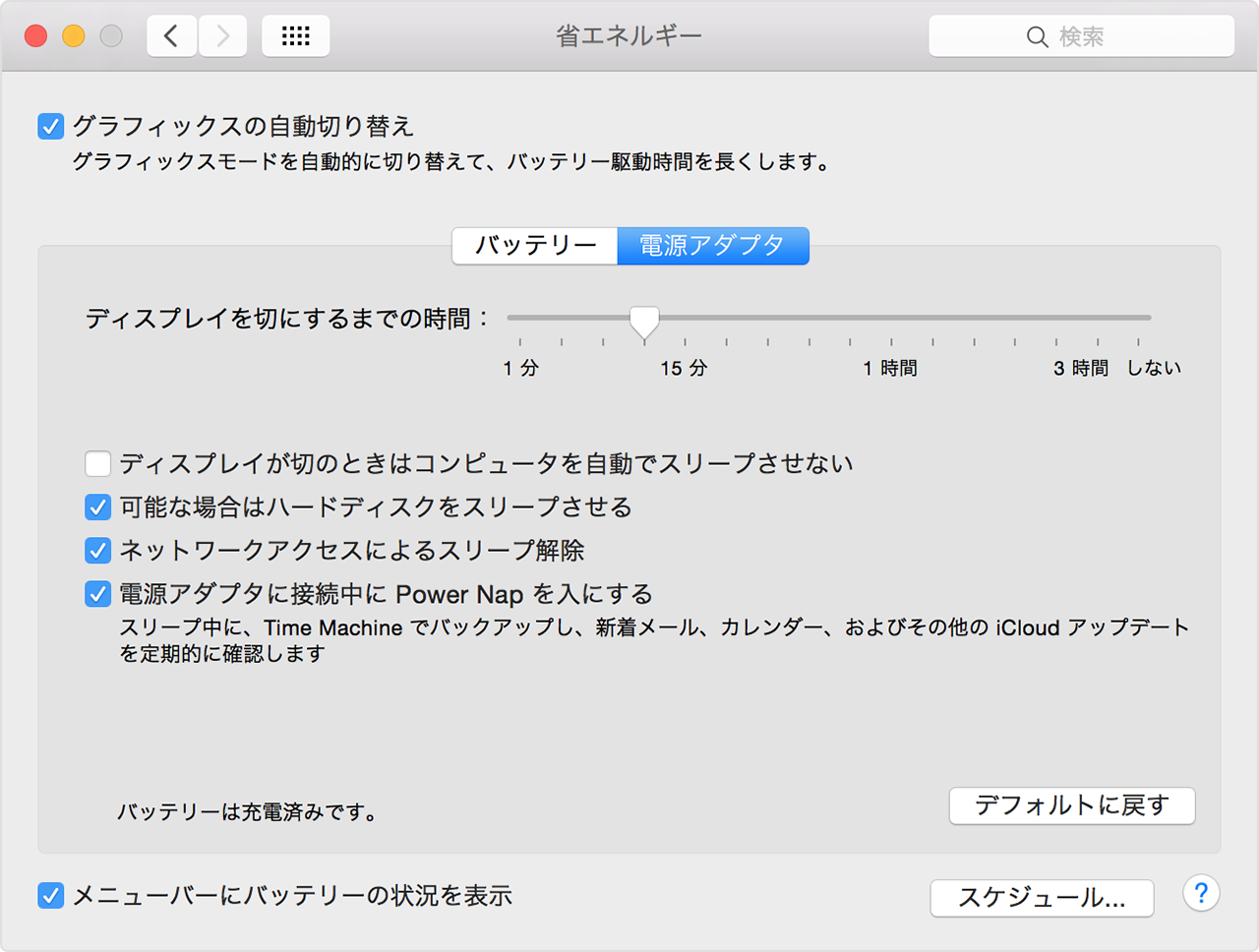The image size is (1259, 952).
Task: Select the 電源アダプタ tab
Action: (x=713, y=246)
